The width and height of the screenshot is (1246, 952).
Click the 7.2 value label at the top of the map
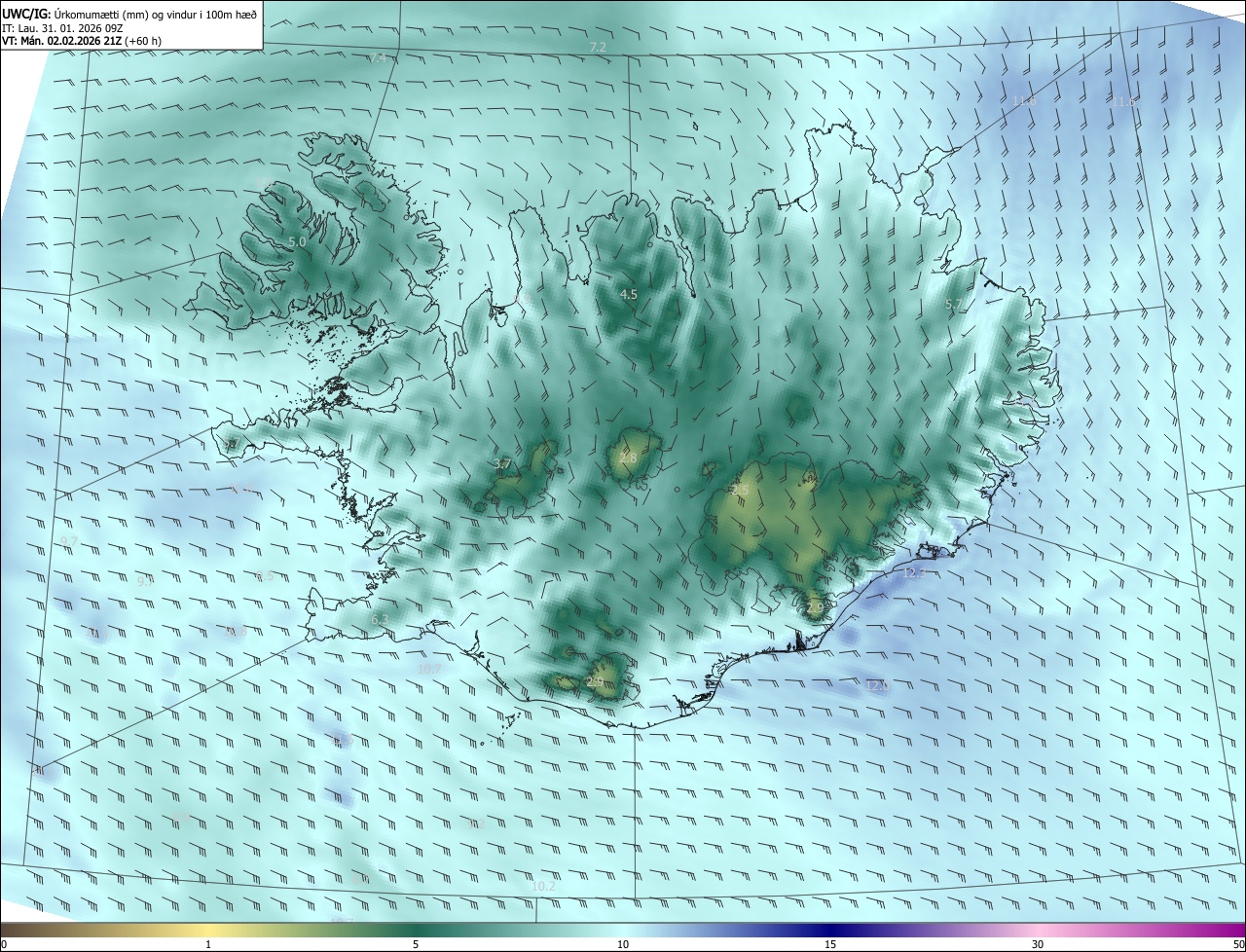(598, 47)
